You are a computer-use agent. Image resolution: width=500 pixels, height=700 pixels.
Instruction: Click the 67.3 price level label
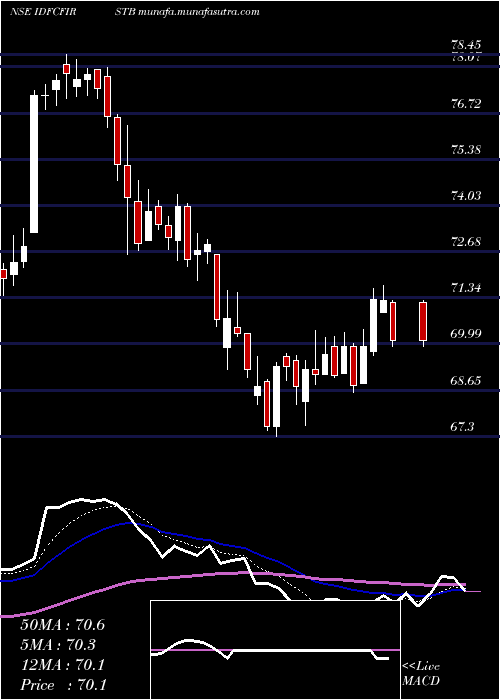(x=462, y=427)
